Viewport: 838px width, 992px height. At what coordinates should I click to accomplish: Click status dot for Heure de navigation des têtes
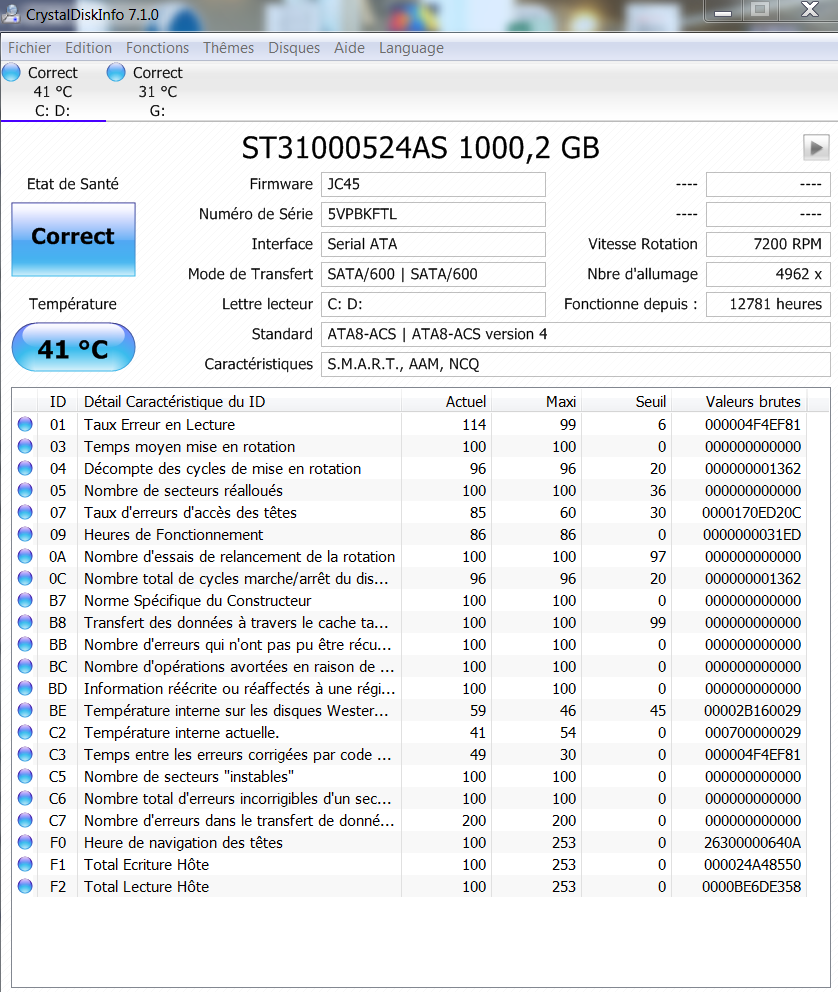pos(25,842)
